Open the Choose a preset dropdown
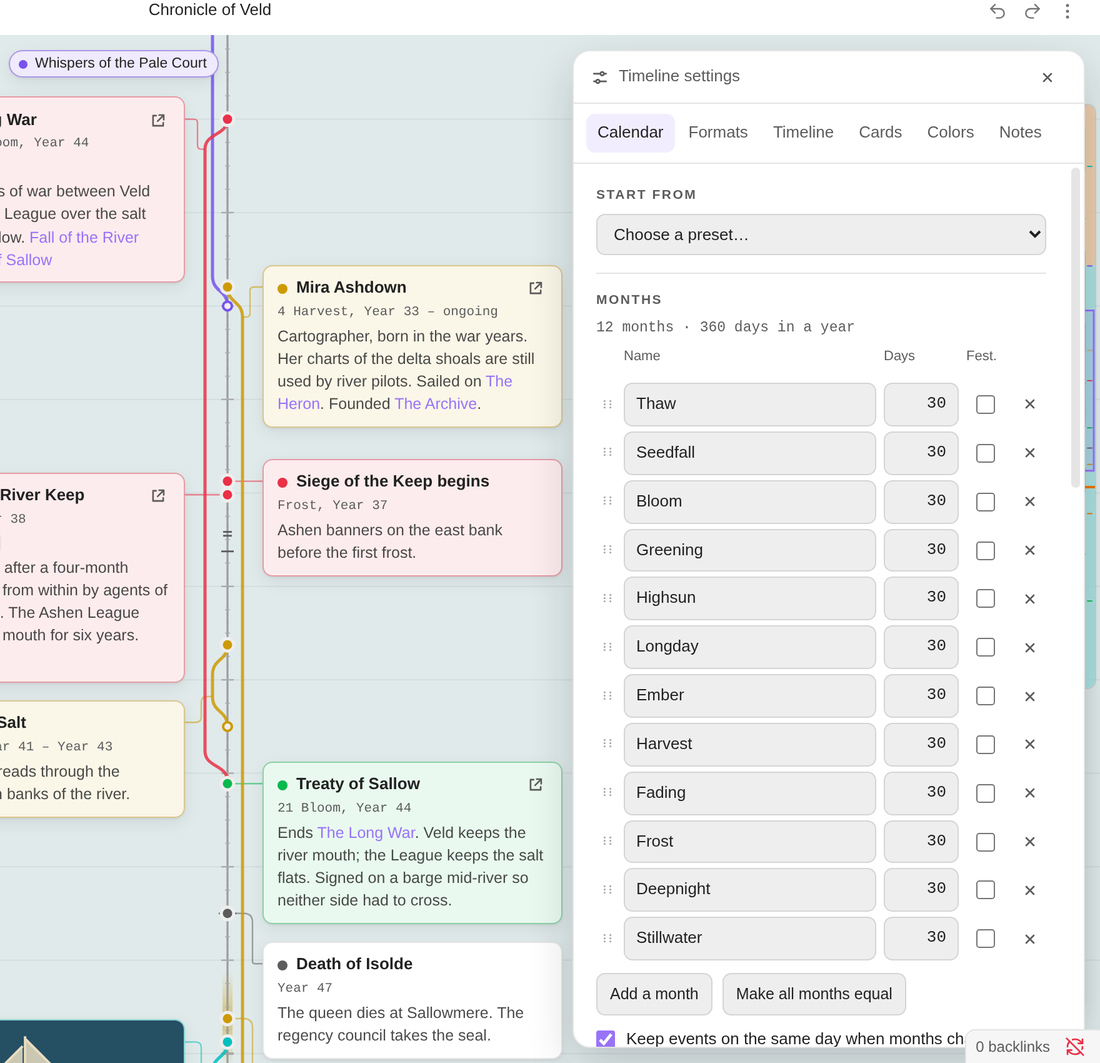This screenshot has height=1063, width=1100. pyautogui.click(x=821, y=234)
